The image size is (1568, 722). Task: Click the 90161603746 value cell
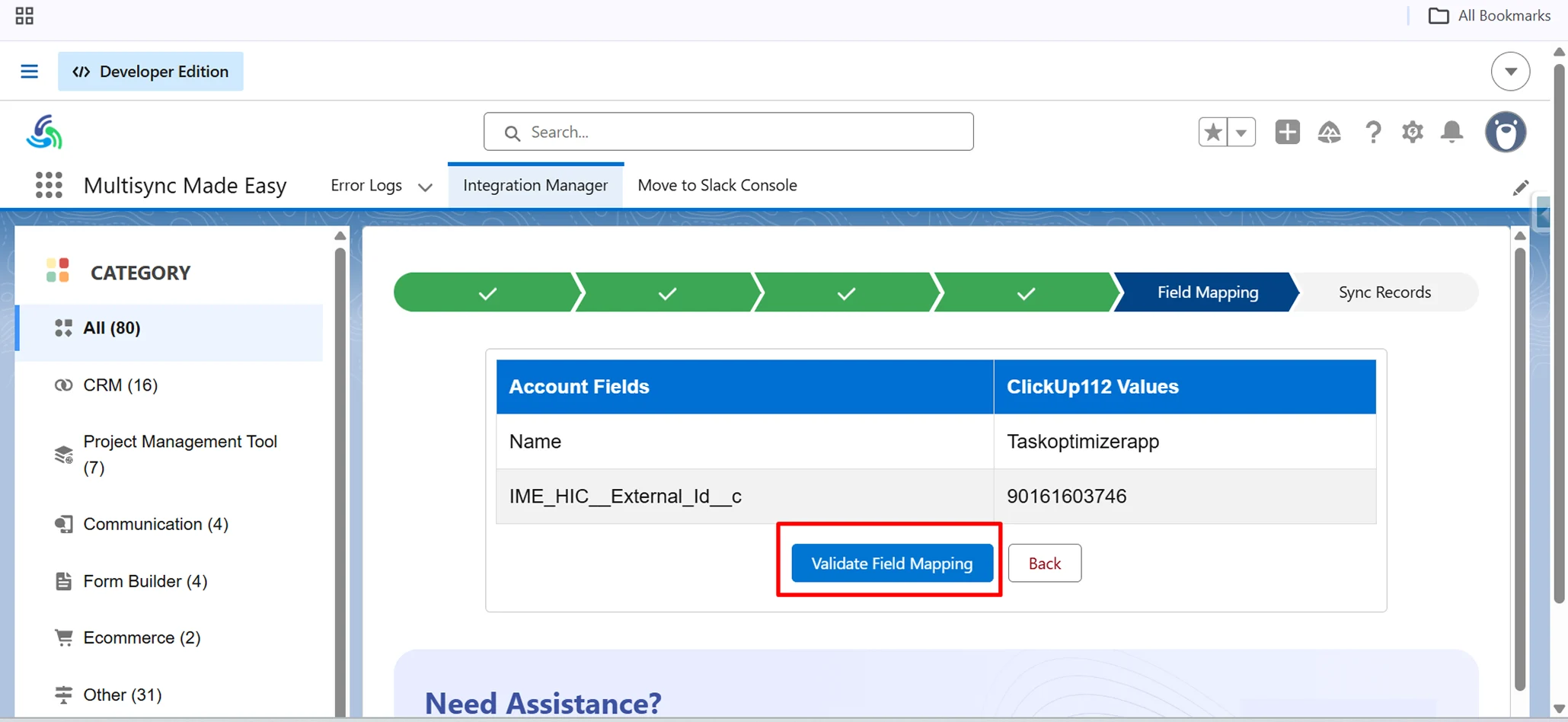1185,497
